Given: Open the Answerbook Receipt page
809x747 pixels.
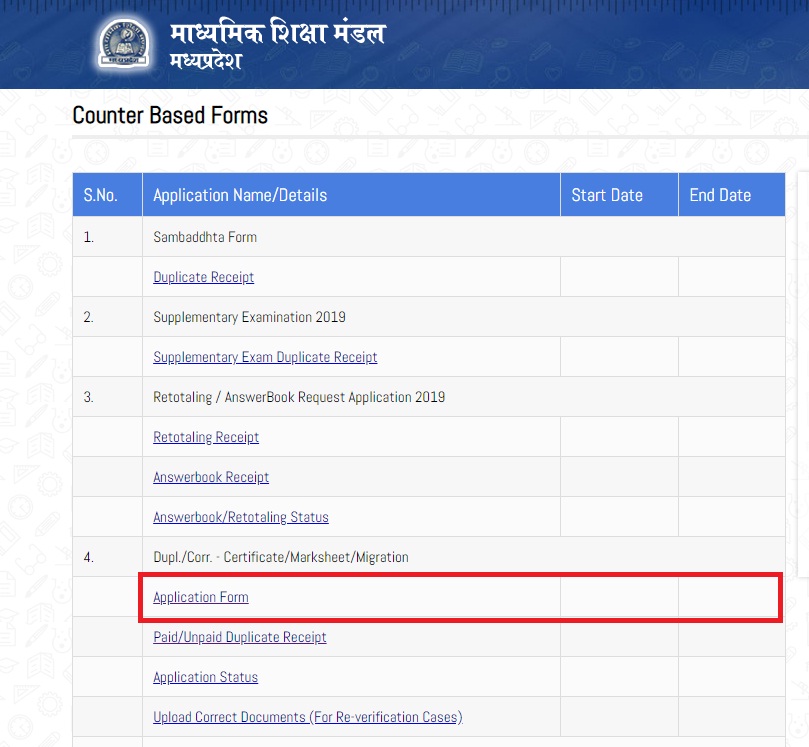Looking at the screenshot, I should [210, 477].
